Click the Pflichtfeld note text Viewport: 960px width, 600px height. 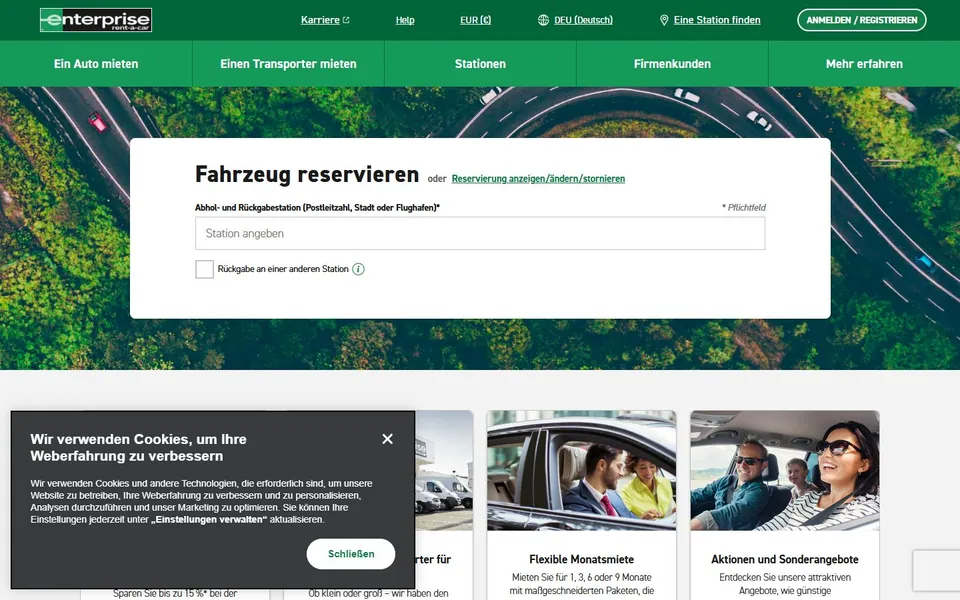coord(744,208)
